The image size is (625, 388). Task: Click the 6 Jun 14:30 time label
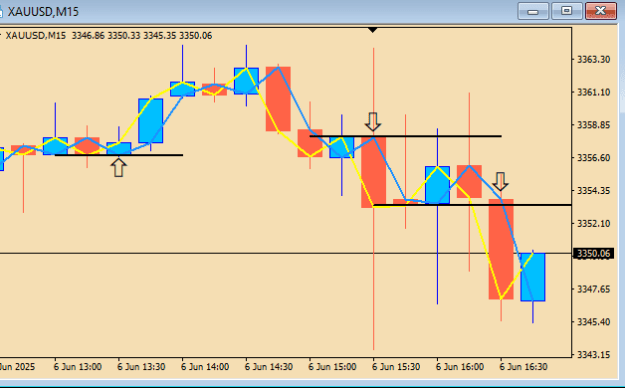coord(269,366)
